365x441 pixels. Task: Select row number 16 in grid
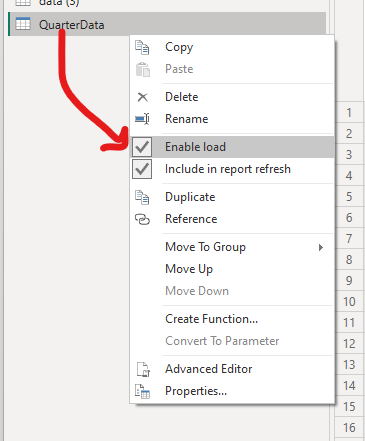(x=349, y=428)
